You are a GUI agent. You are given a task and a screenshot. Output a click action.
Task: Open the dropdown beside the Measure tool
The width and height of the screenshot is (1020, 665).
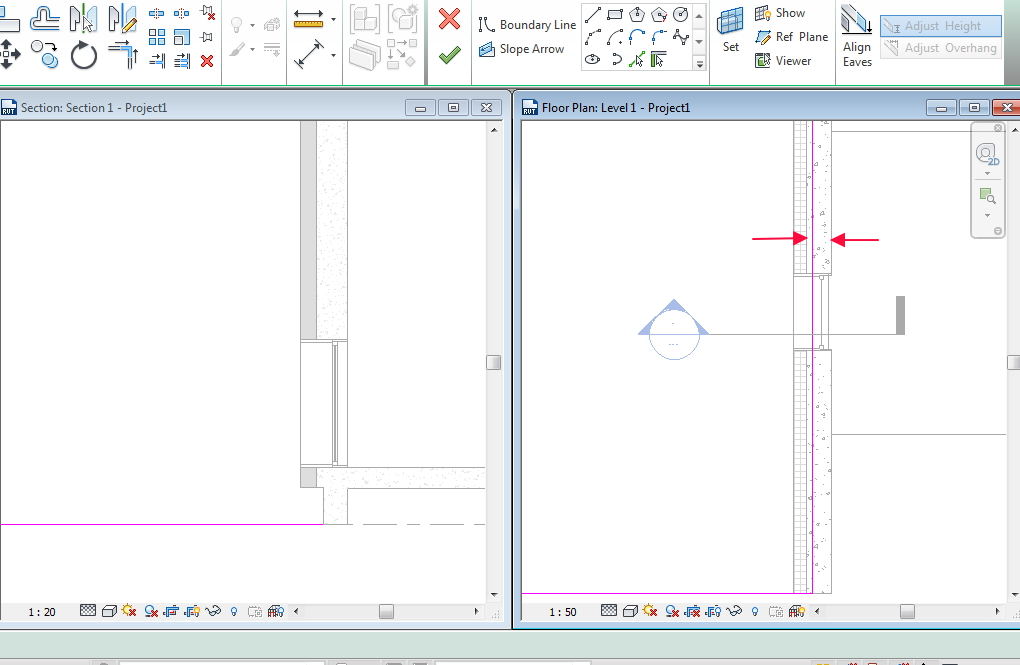pos(333,20)
